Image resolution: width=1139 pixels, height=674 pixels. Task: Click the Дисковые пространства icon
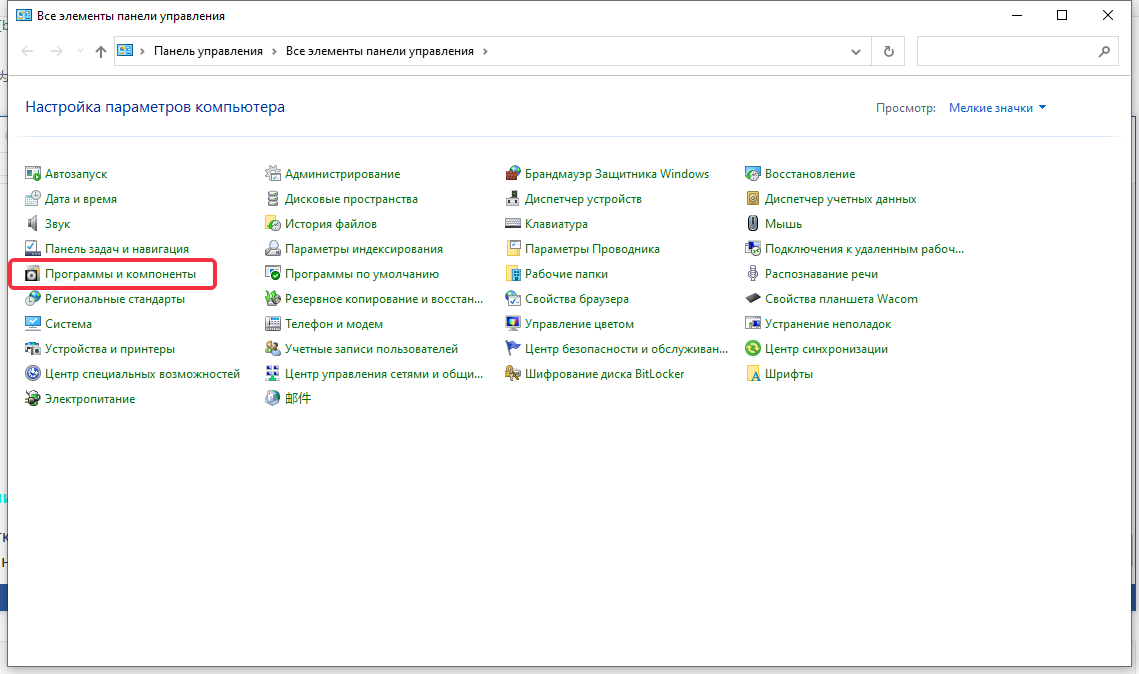click(272, 198)
